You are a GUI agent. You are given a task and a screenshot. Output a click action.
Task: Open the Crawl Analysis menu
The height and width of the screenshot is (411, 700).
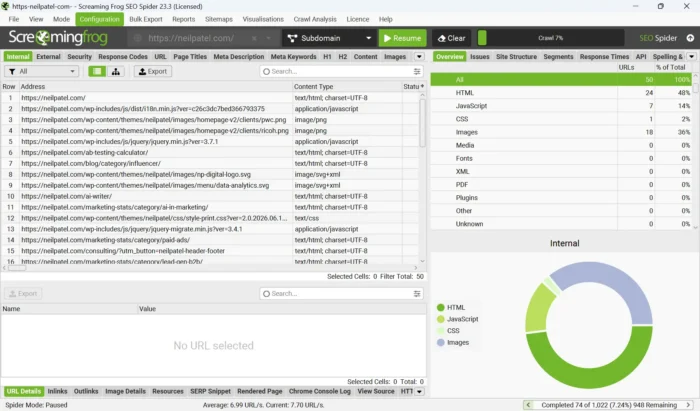[x=315, y=19]
